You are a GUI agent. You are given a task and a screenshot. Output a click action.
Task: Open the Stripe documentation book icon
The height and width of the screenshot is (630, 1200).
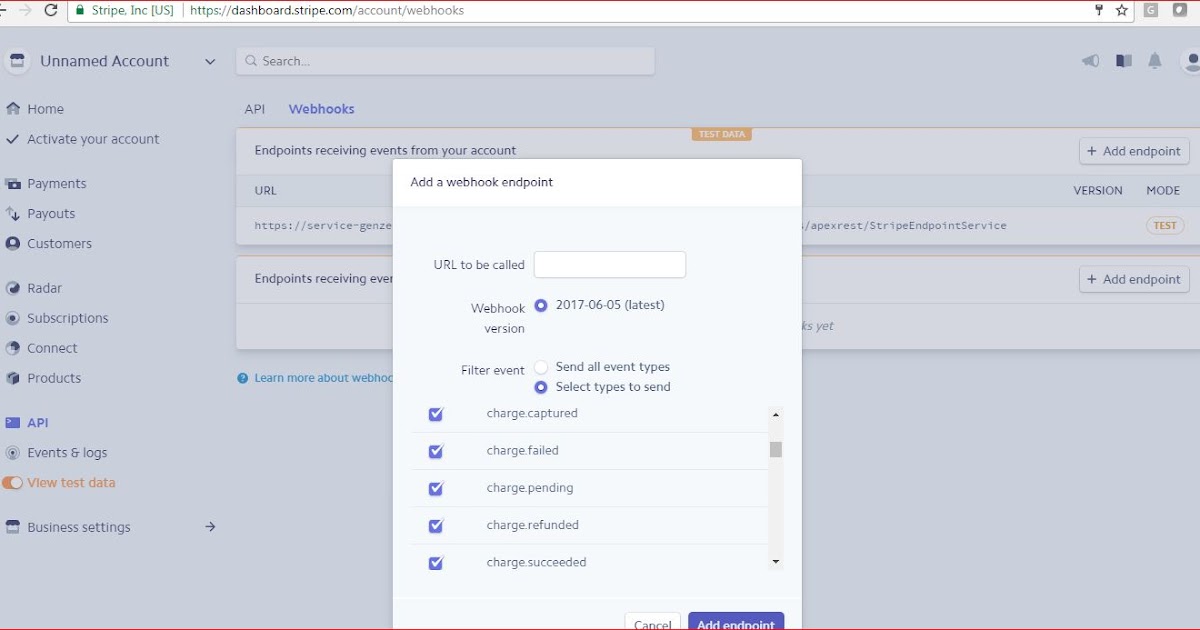pos(1123,61)
